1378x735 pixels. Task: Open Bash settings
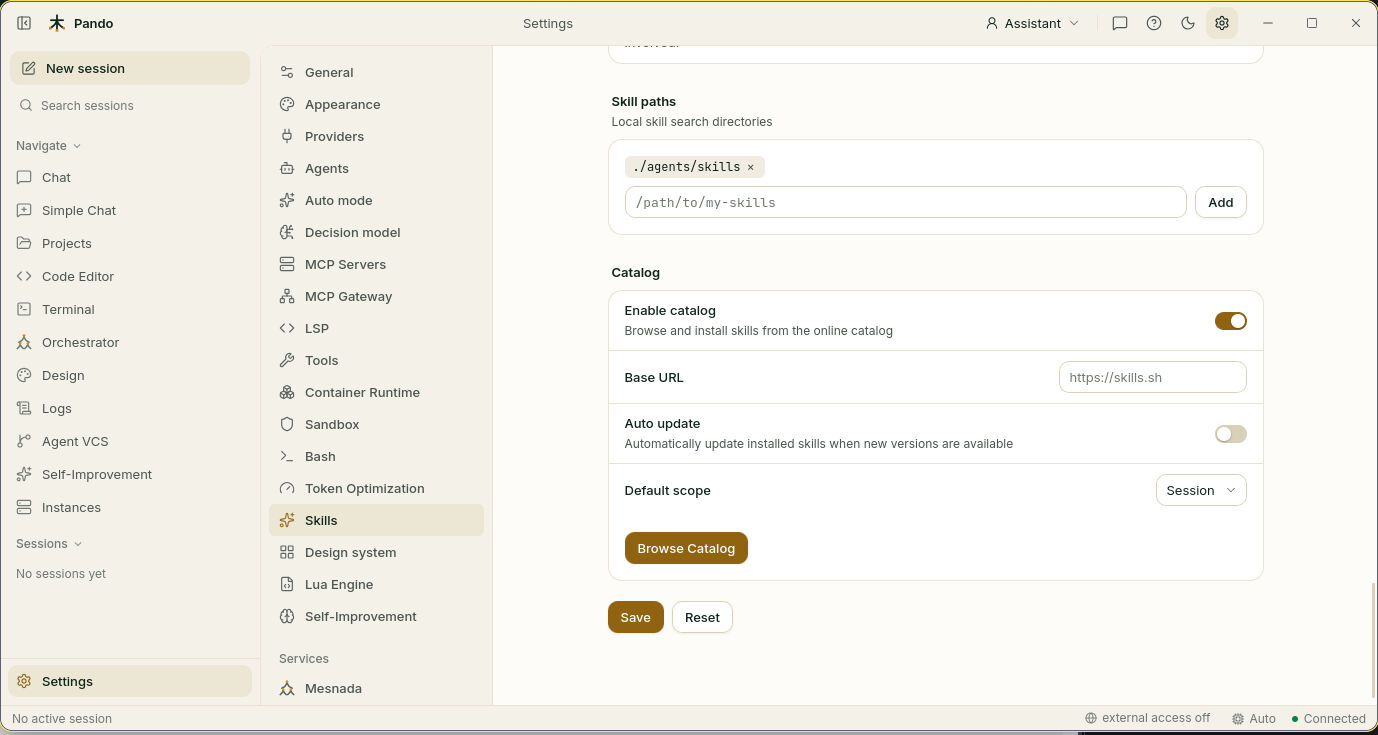click(x=376, y=456)
